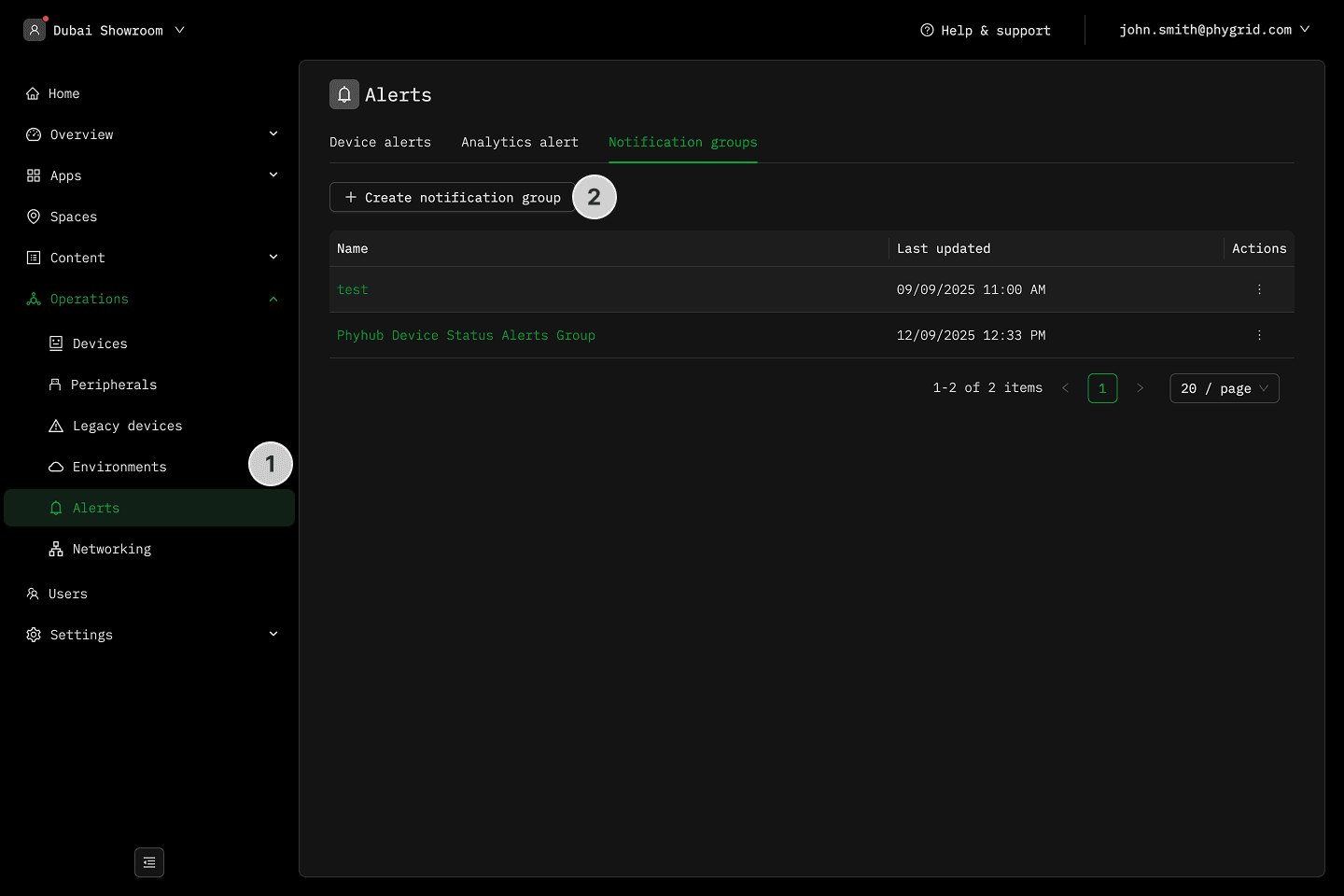
Task: Switch to the Analytics alert tab
Action: (x=519, y=142)
